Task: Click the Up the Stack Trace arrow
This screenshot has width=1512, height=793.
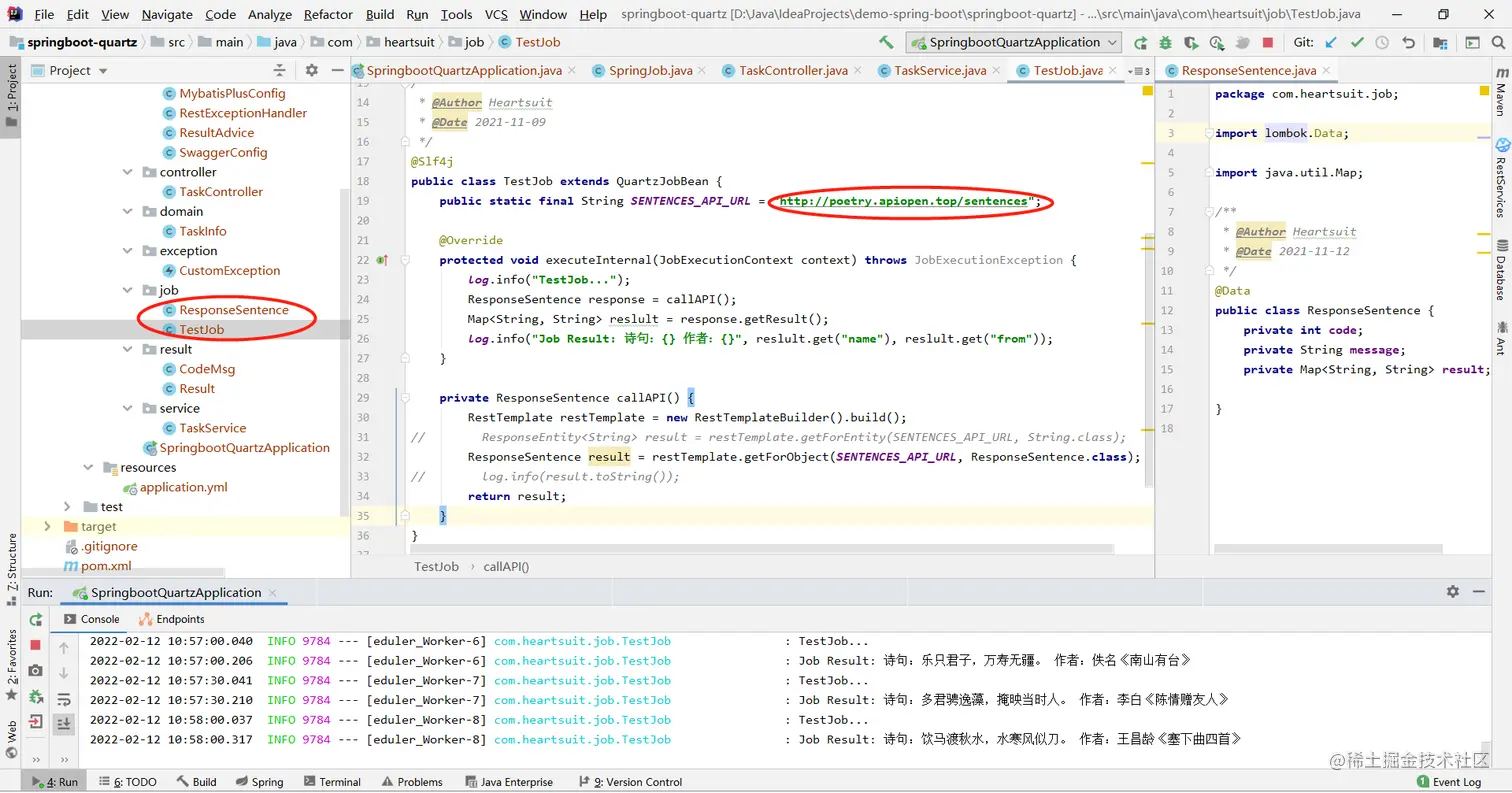Action: [63, 647]
